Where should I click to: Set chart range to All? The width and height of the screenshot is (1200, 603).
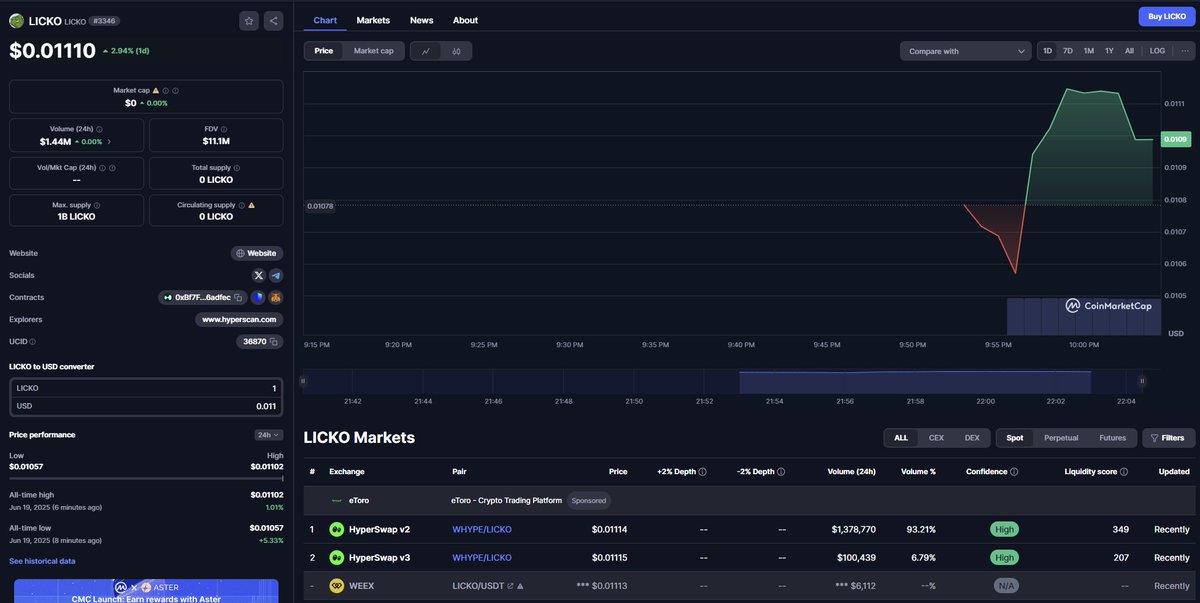click(x=1129, y=51)
